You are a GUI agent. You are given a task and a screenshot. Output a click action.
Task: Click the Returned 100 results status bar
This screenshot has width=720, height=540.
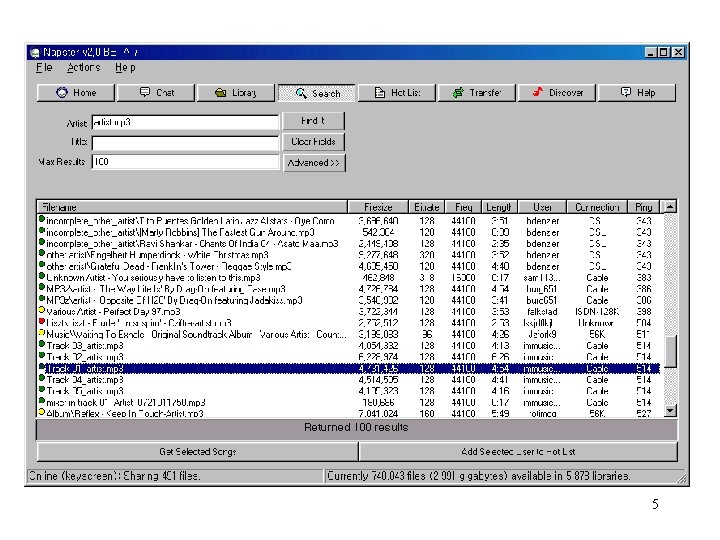point(357,428)
